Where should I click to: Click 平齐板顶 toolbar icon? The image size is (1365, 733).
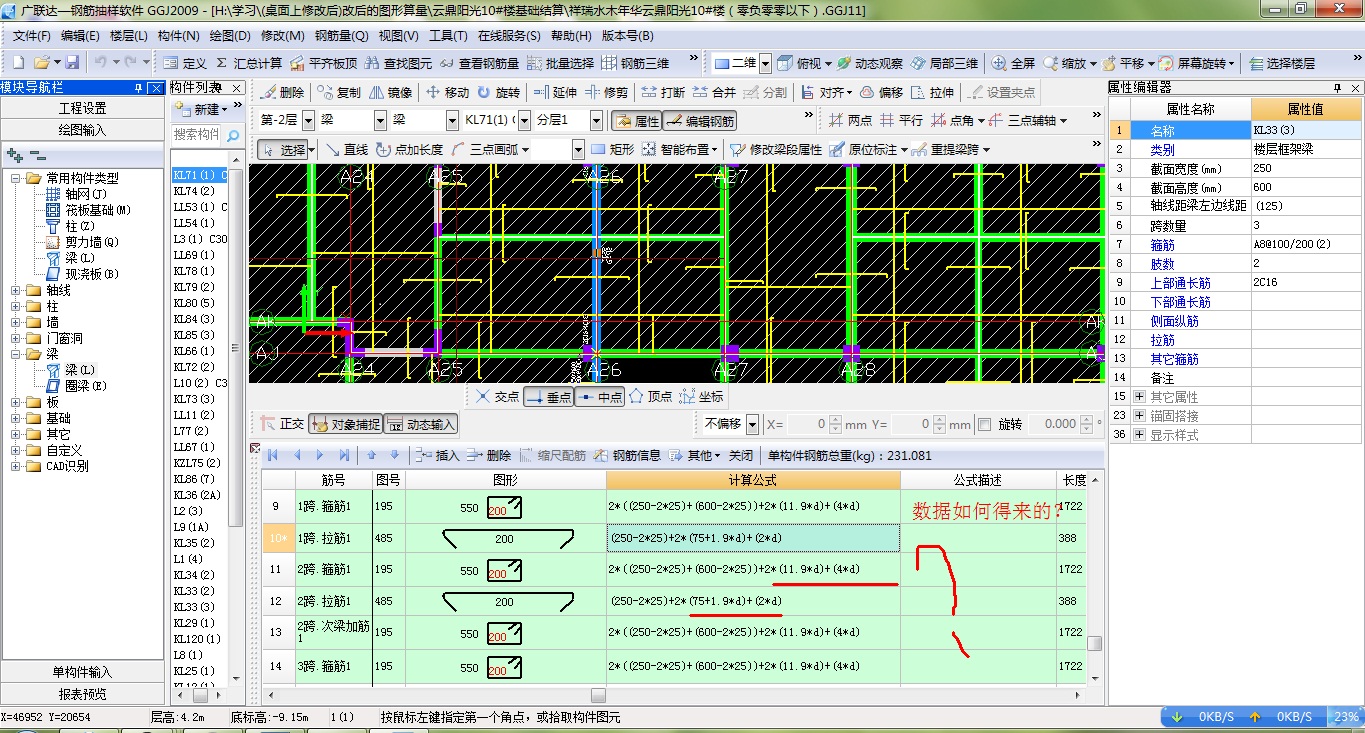323,63
